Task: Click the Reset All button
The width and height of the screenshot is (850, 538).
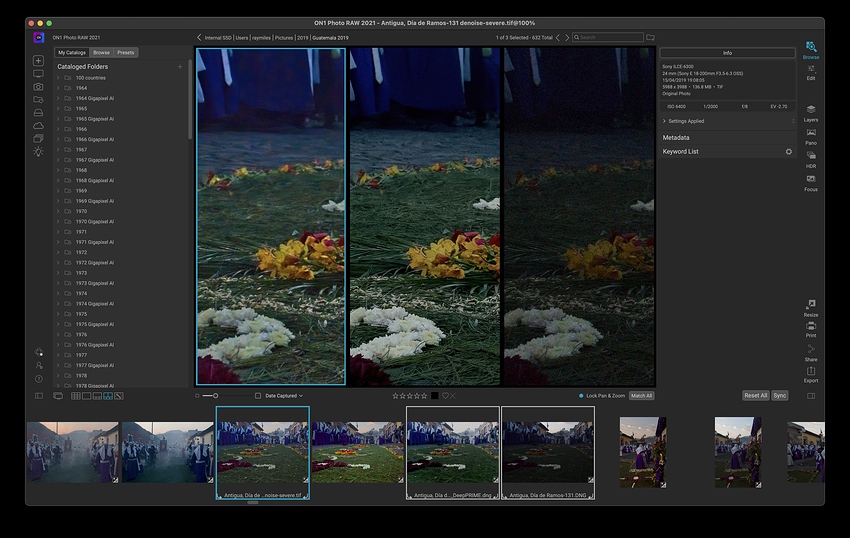Action: tap(755, 396)
